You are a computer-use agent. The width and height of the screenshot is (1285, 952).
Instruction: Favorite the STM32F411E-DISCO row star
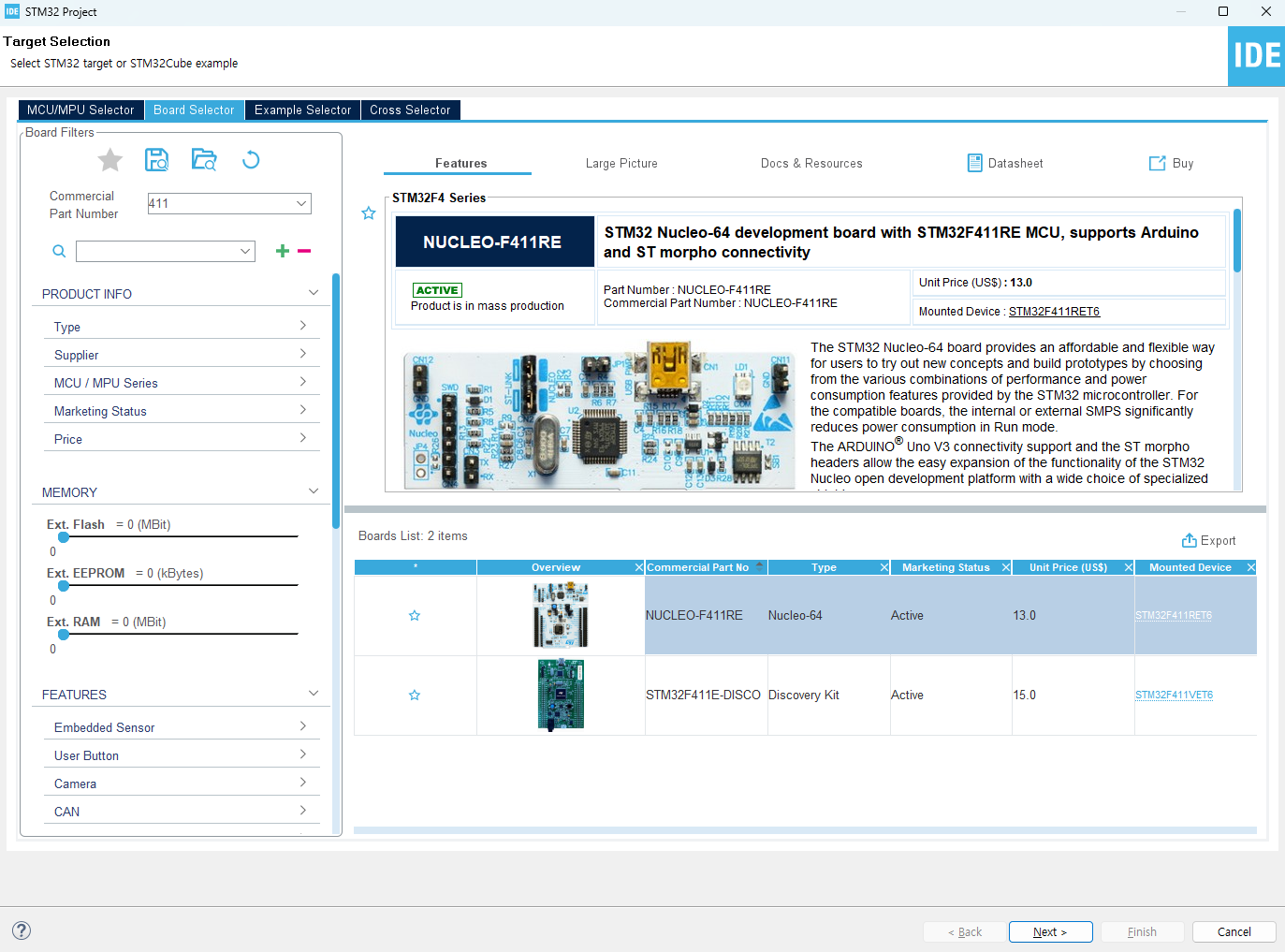point(415,695)
